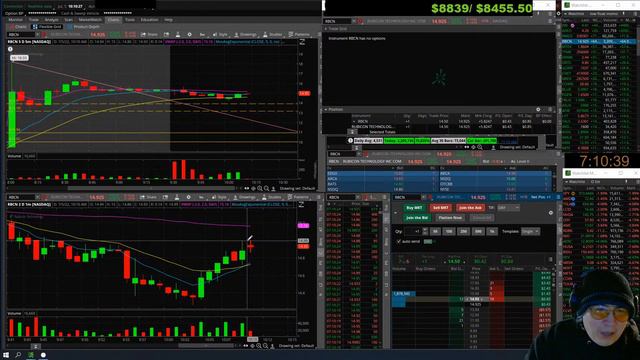Click zoom out magnifier below lower chart
Viewport: 640px width, 360px height.
[x=266, y=346]
